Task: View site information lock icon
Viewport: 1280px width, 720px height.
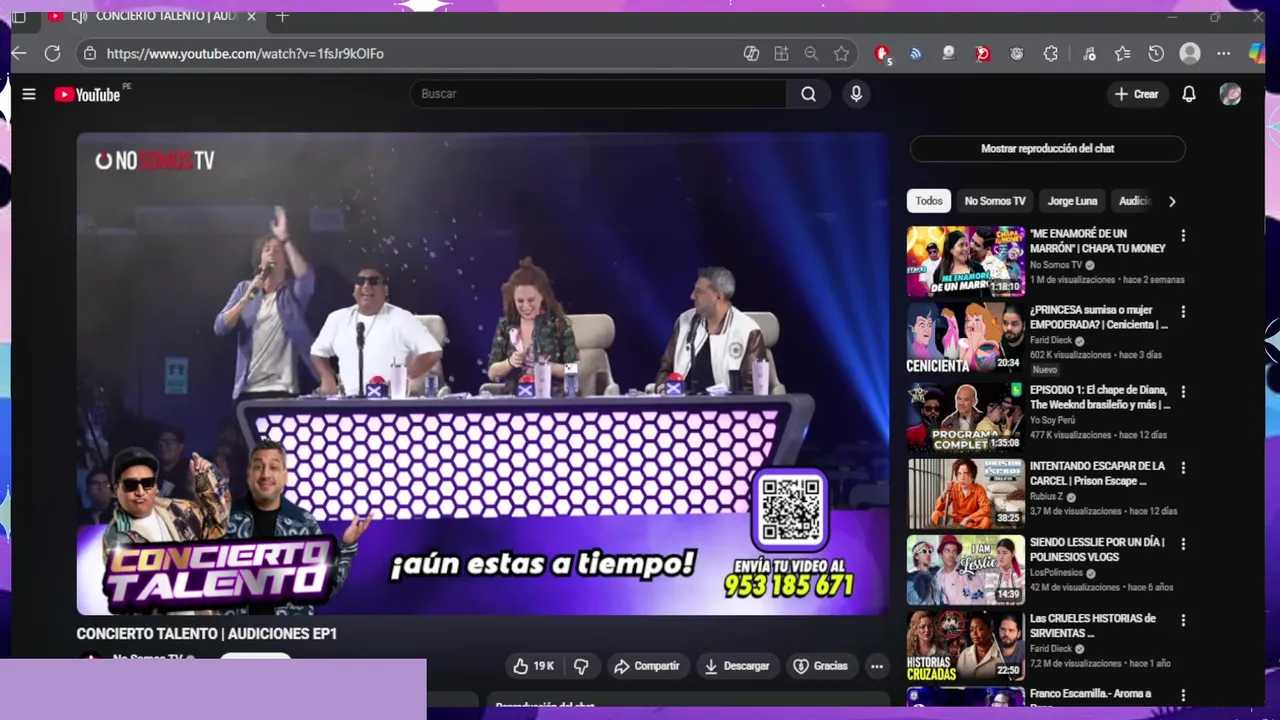Action: pyautogui.click(x=90, y=53)
